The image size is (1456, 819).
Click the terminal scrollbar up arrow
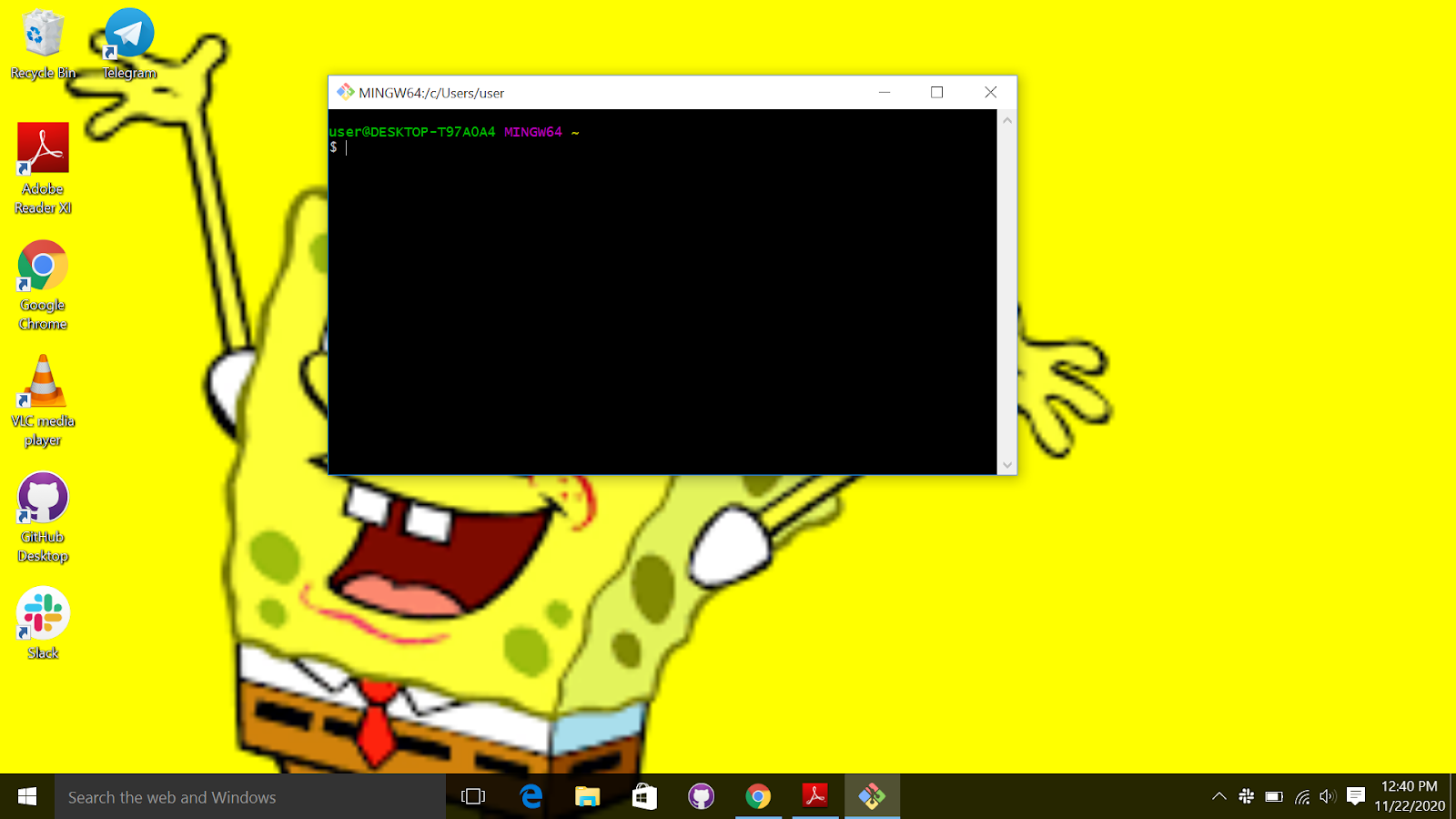1006,119
